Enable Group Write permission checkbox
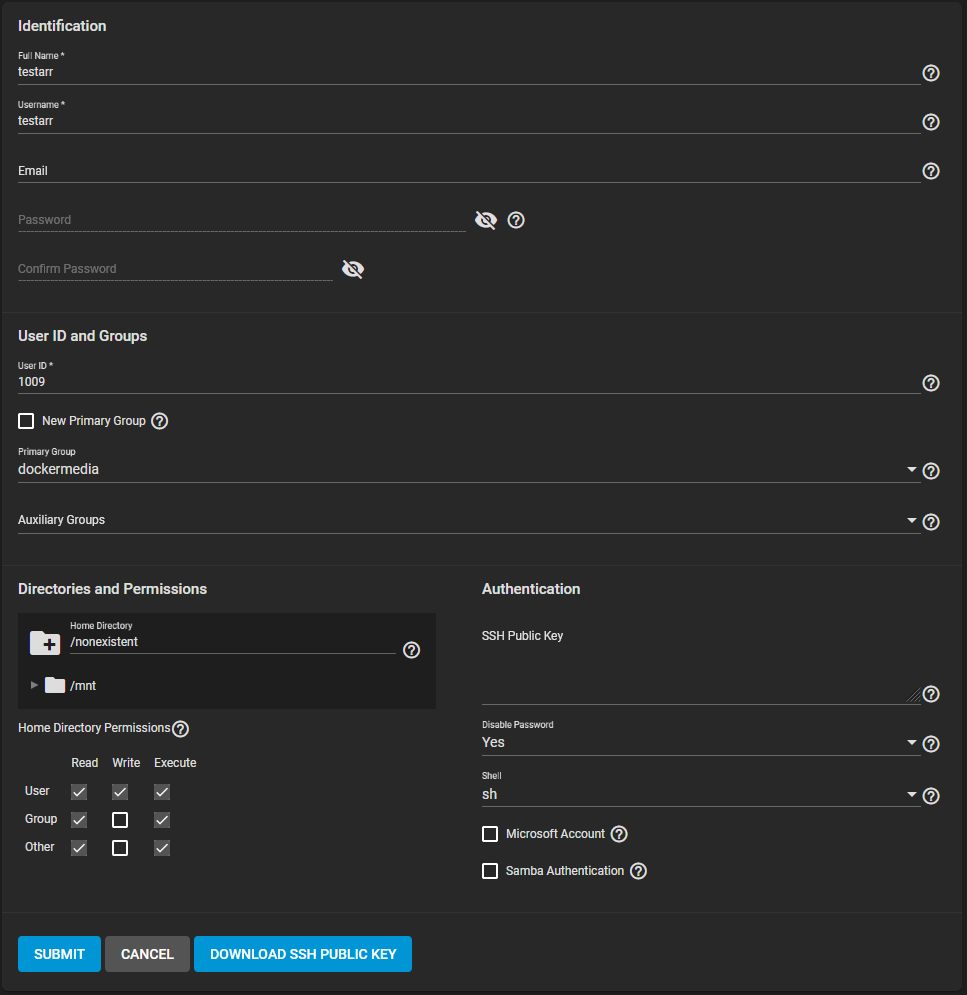Viewport: 967px width, 995px height. point(120,820)
